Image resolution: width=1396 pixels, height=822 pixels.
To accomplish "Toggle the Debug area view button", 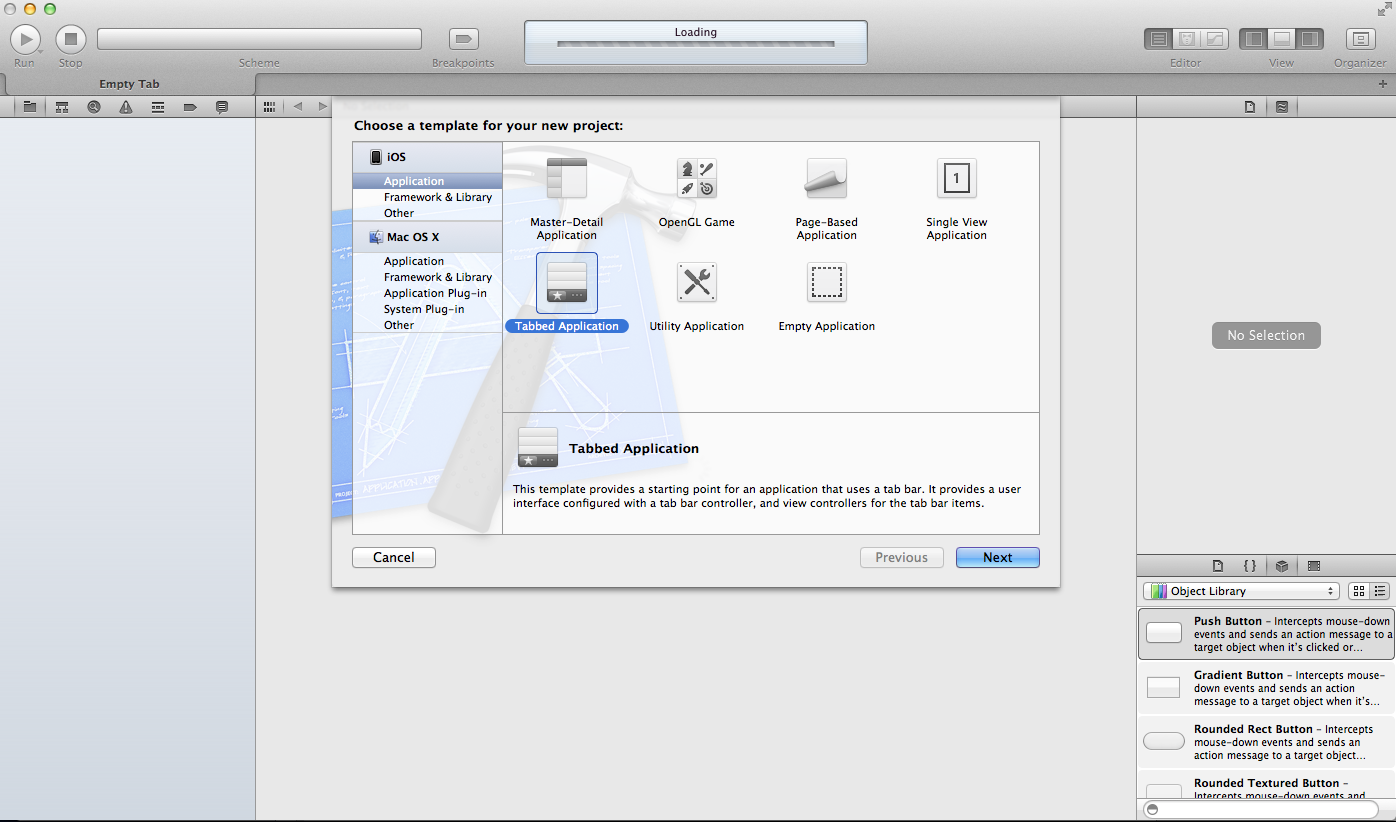I will [x=1281, y=39].
